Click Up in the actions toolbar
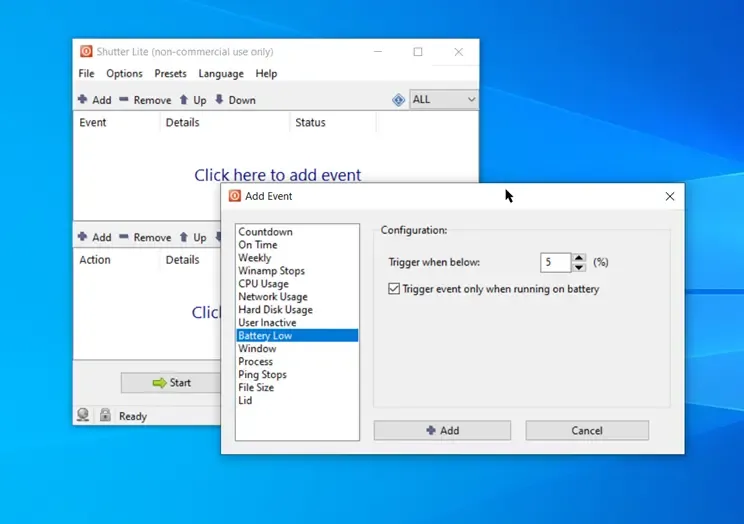The image size is (744, 524). click(x=193, y=237)
